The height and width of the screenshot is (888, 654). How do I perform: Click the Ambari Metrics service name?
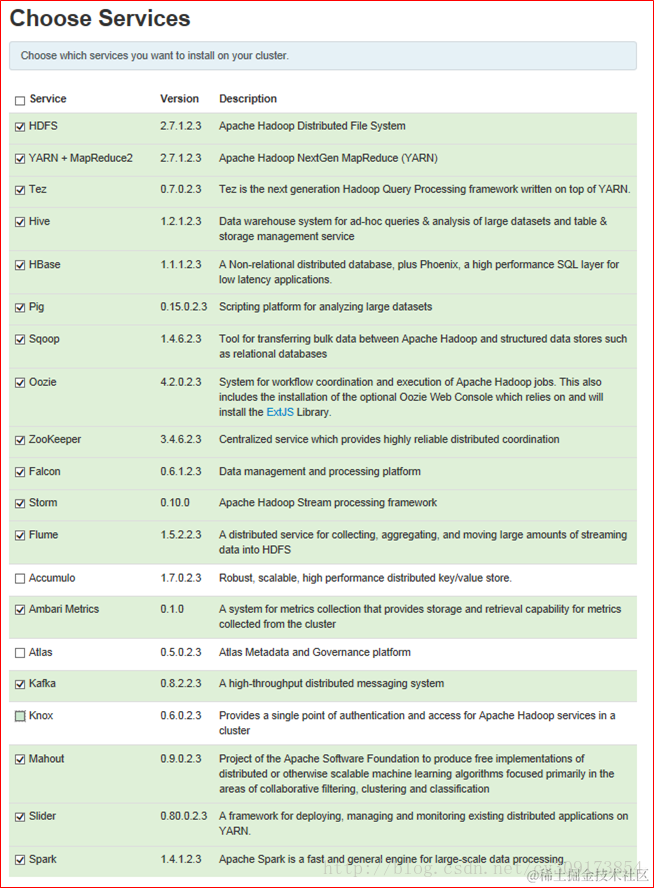tap(64, 609)
